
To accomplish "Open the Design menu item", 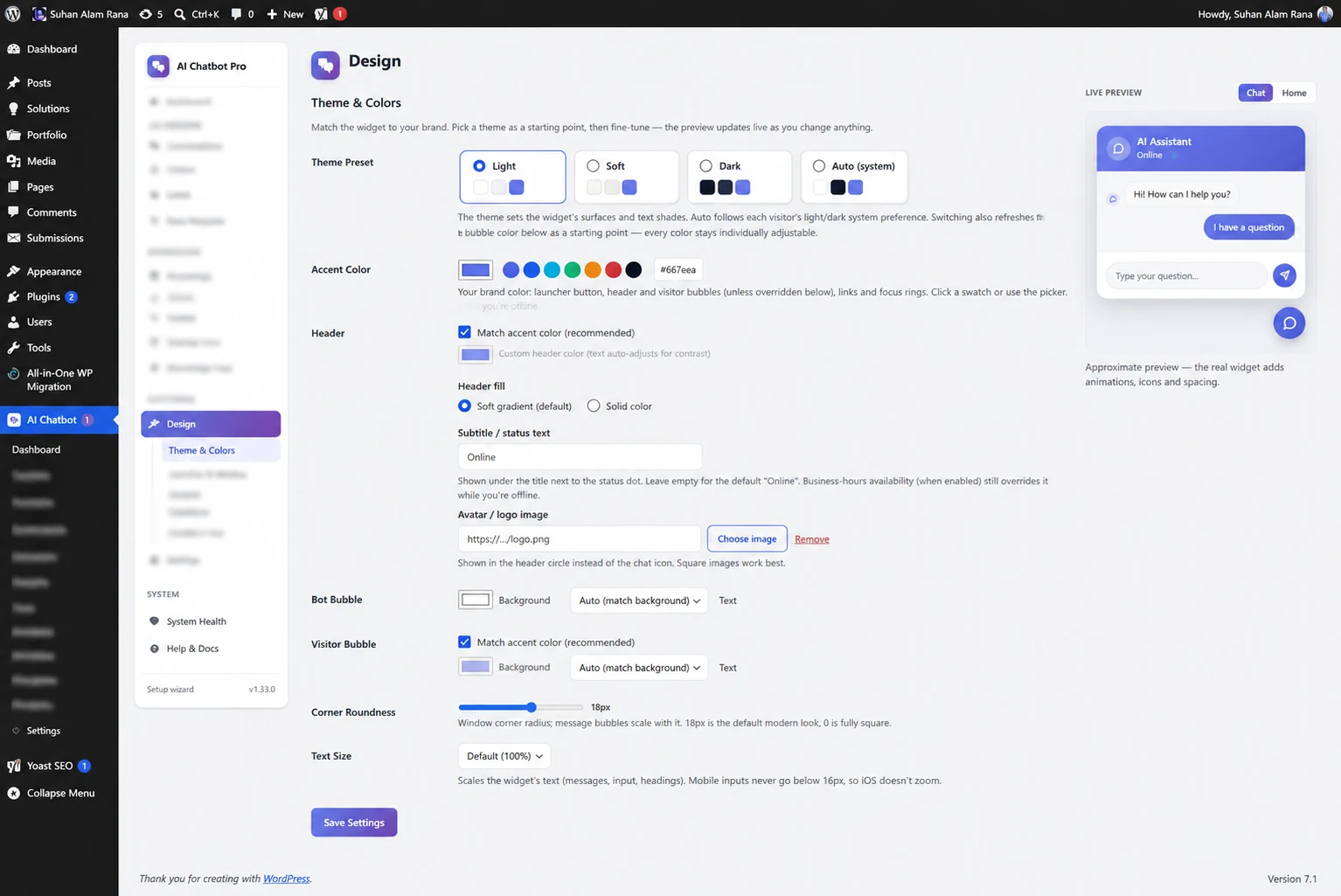I will pos(211,424).
